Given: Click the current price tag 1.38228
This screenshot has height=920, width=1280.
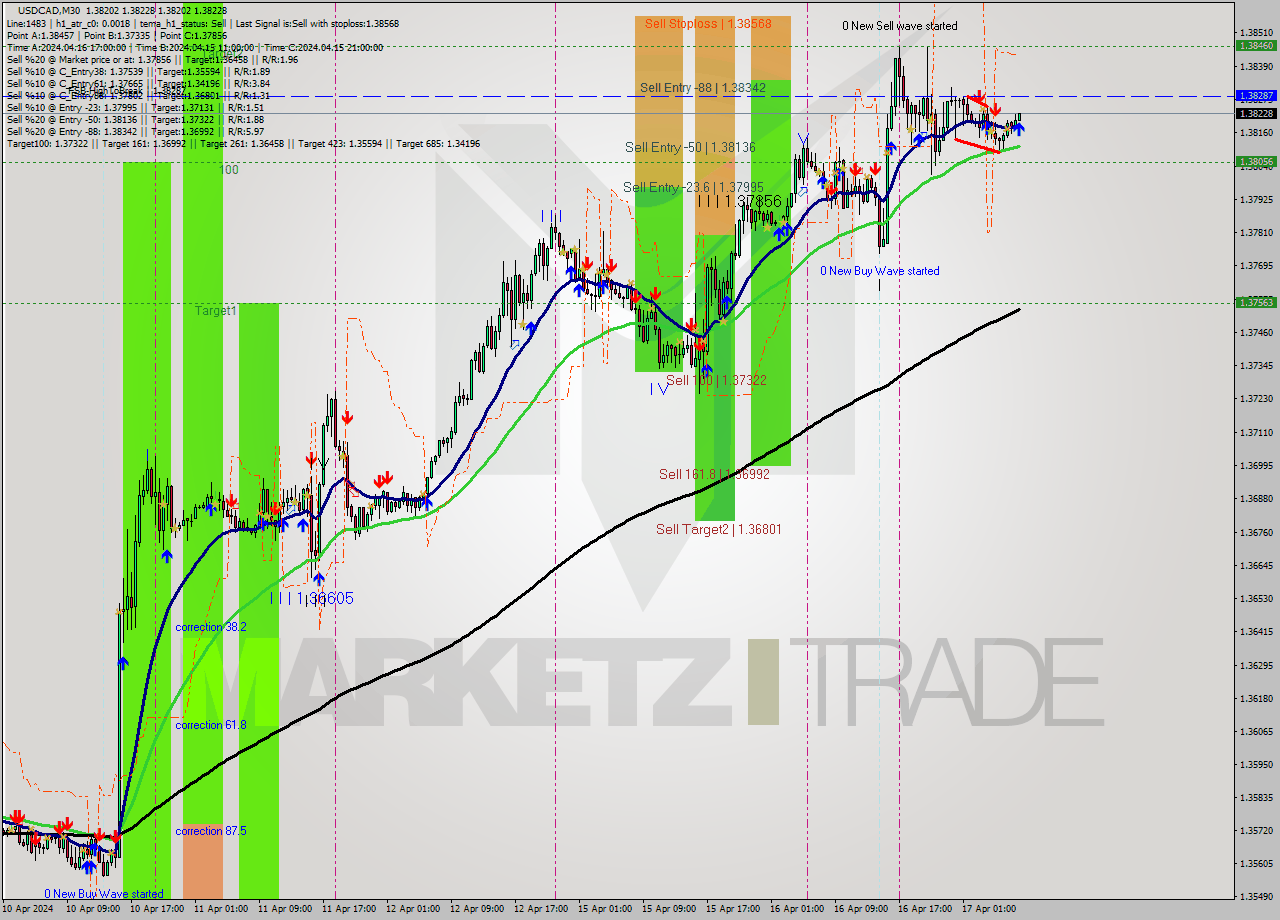Looking at the screenshot, I should click(1256, 113).
